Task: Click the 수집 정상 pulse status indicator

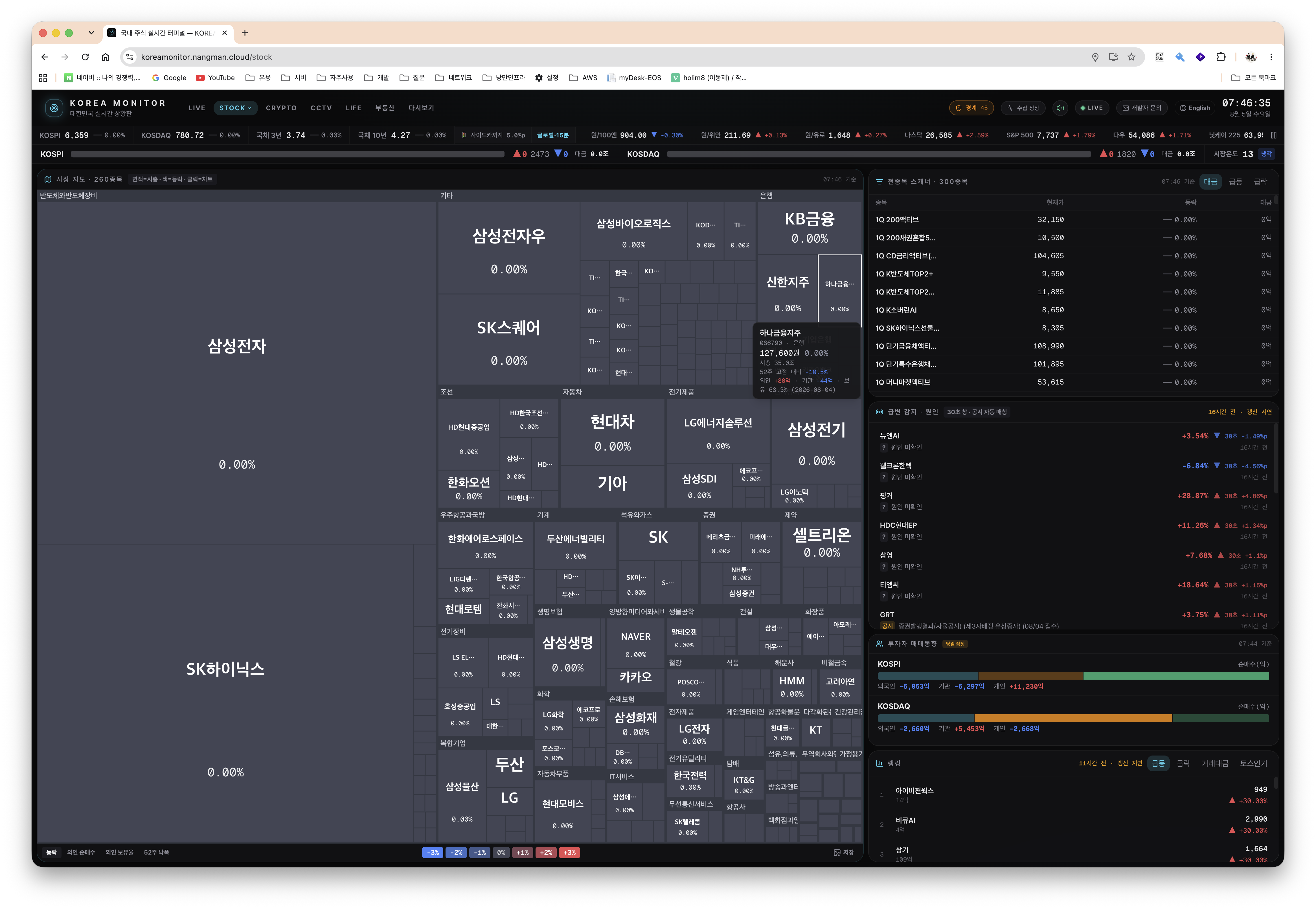Action: (1023, 108)
